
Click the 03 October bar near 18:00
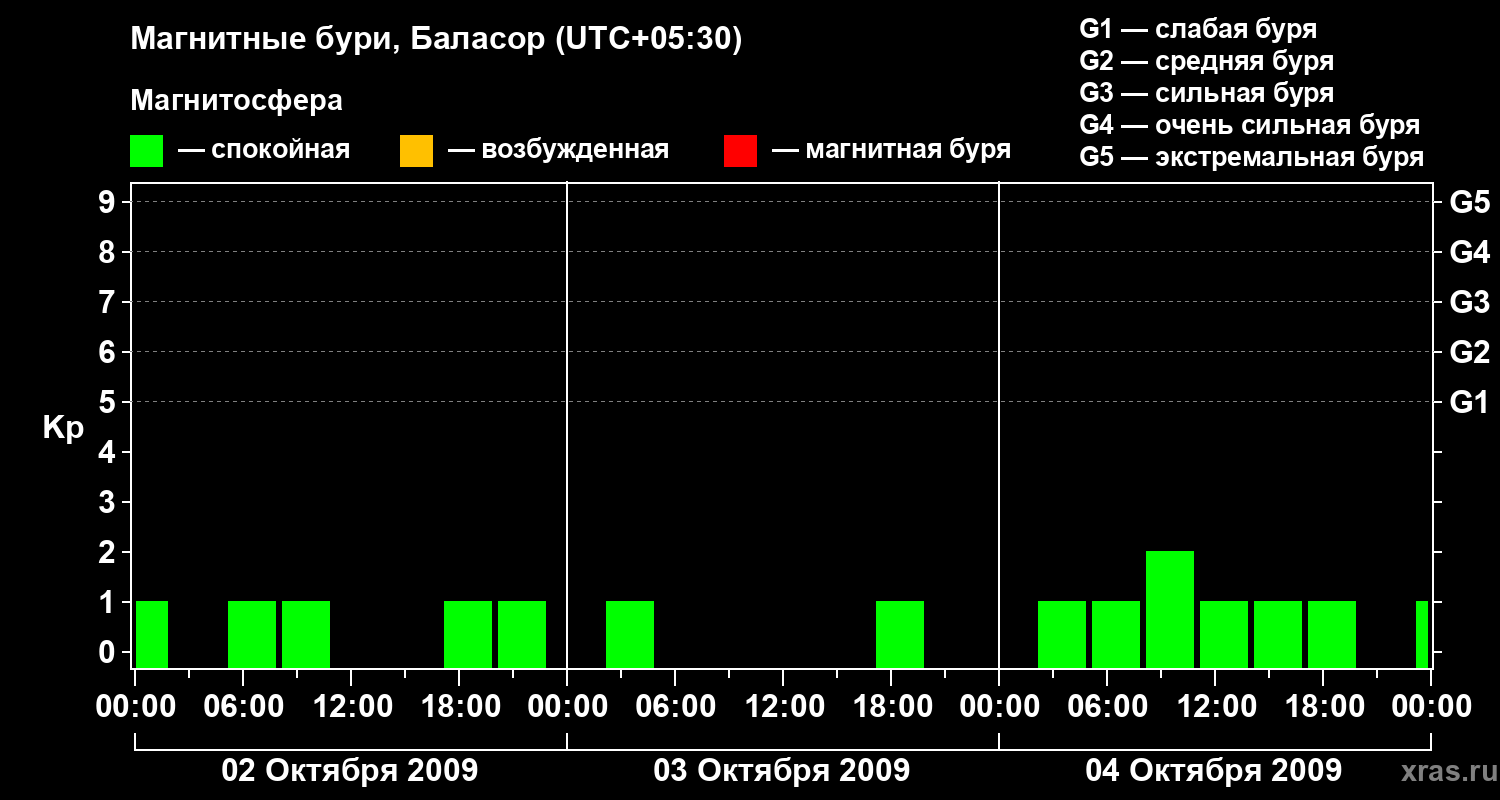click(x=900, y=634)
